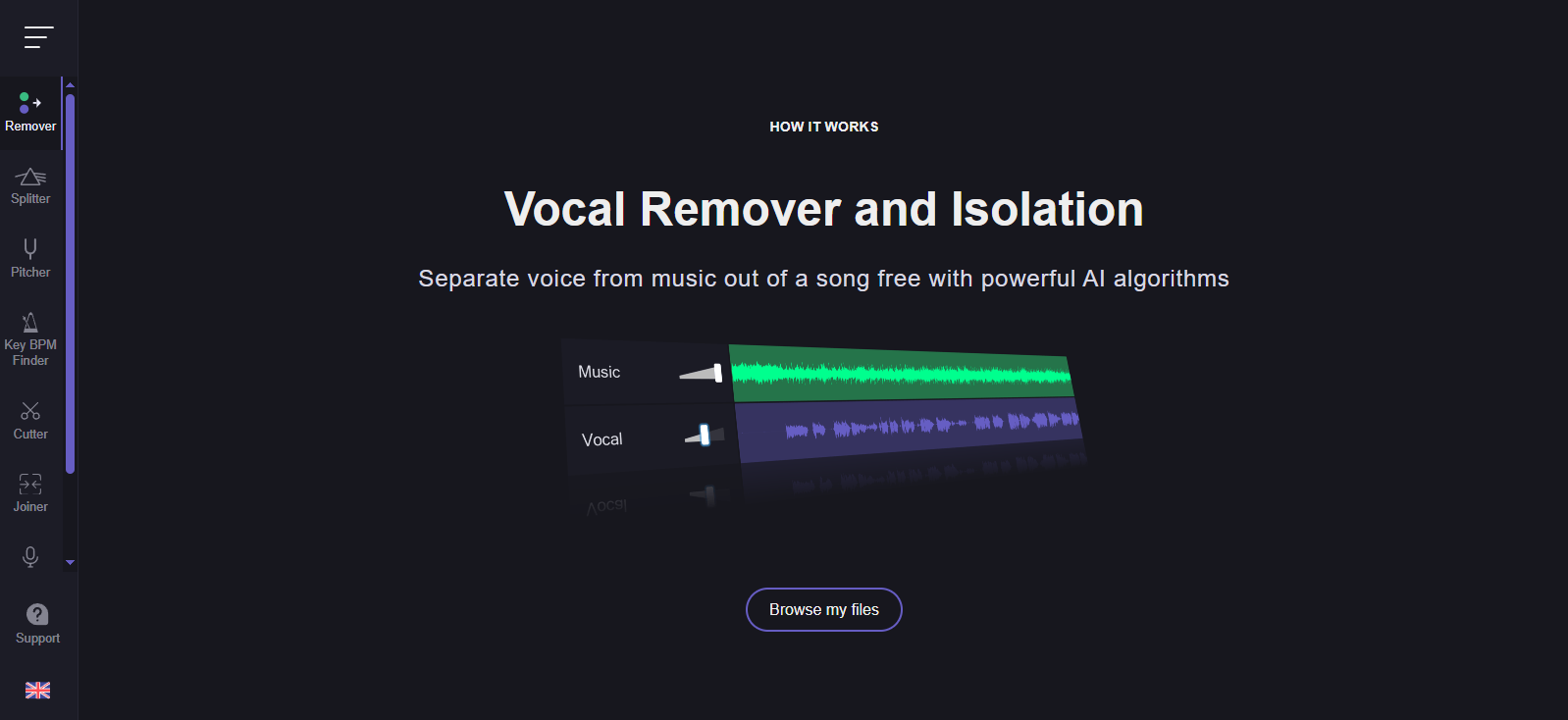Viewport: 1568px width, 720px height.
Task: Open the Key BPM Finder metronome tool
Action: (x=30, y=338)
